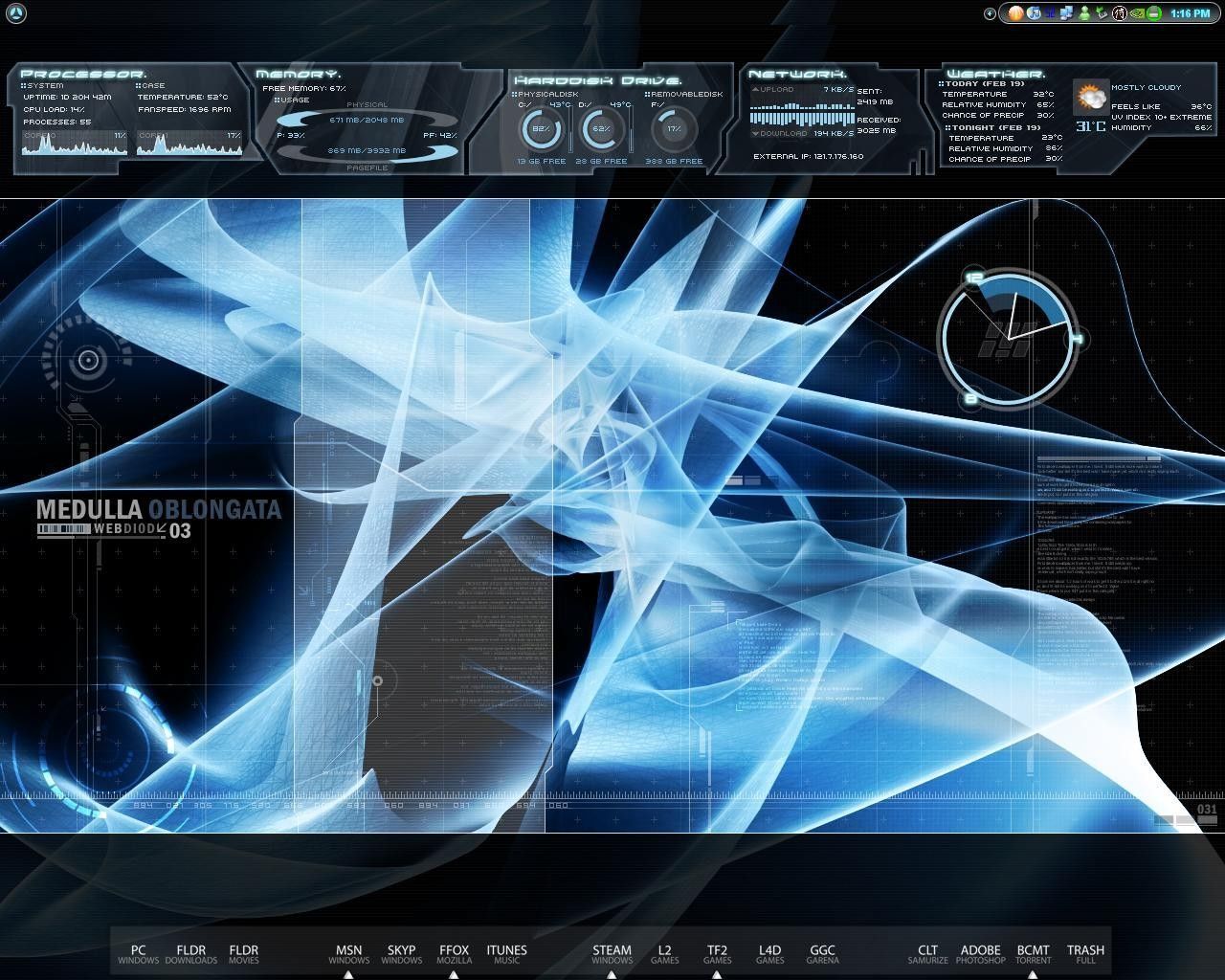Click the green messenger buddy tray icon
The width and height of the screenshot is (1225, 980).
coord(1083,12)
